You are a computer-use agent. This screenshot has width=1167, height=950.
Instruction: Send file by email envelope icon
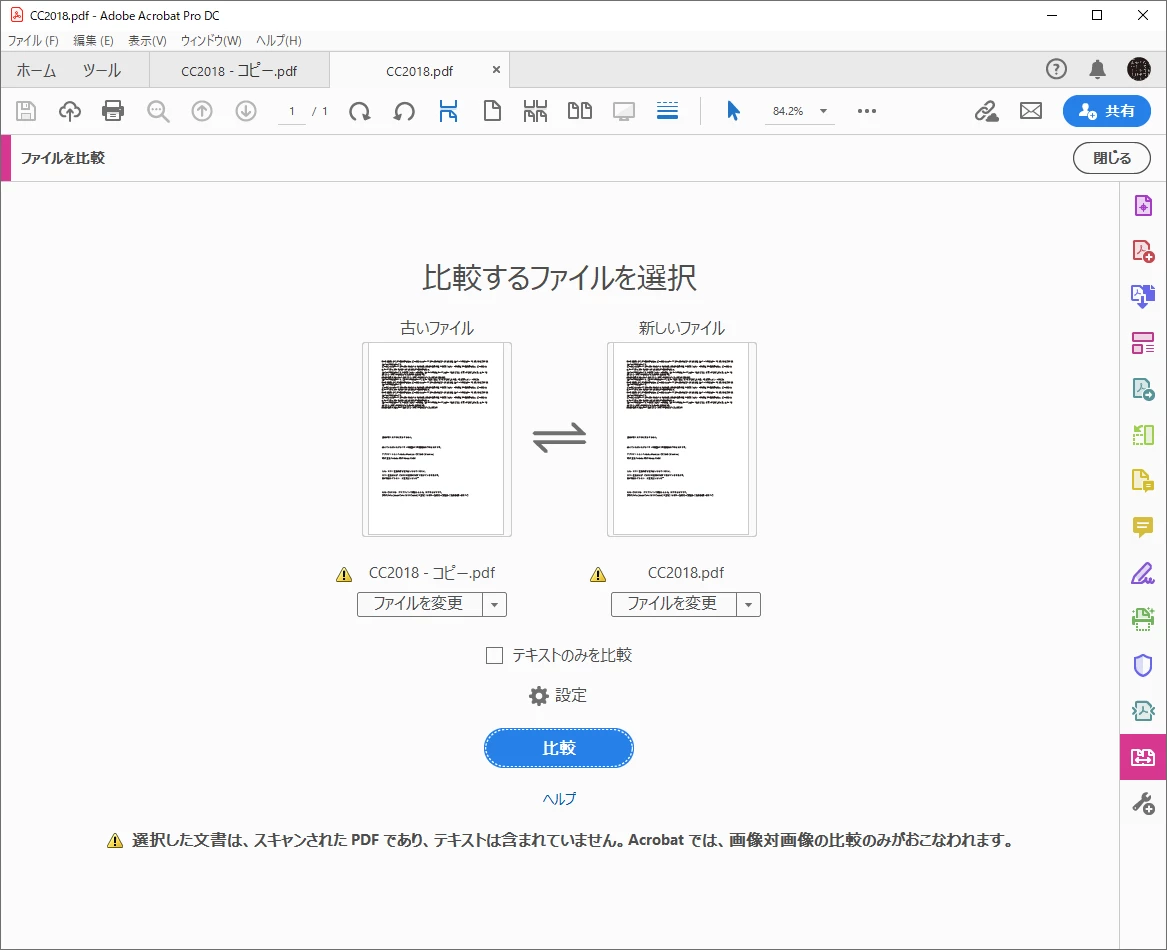(x=1031, y=111)
